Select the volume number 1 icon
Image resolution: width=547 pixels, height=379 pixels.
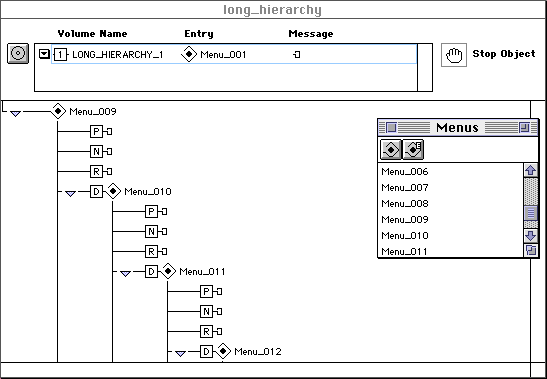(61, 54)
